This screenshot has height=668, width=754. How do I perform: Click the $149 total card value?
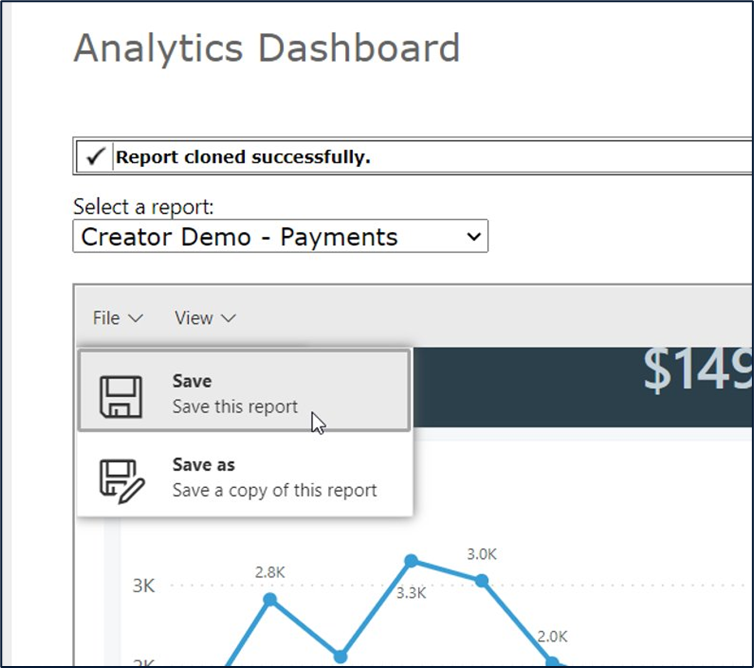(698, 370)
